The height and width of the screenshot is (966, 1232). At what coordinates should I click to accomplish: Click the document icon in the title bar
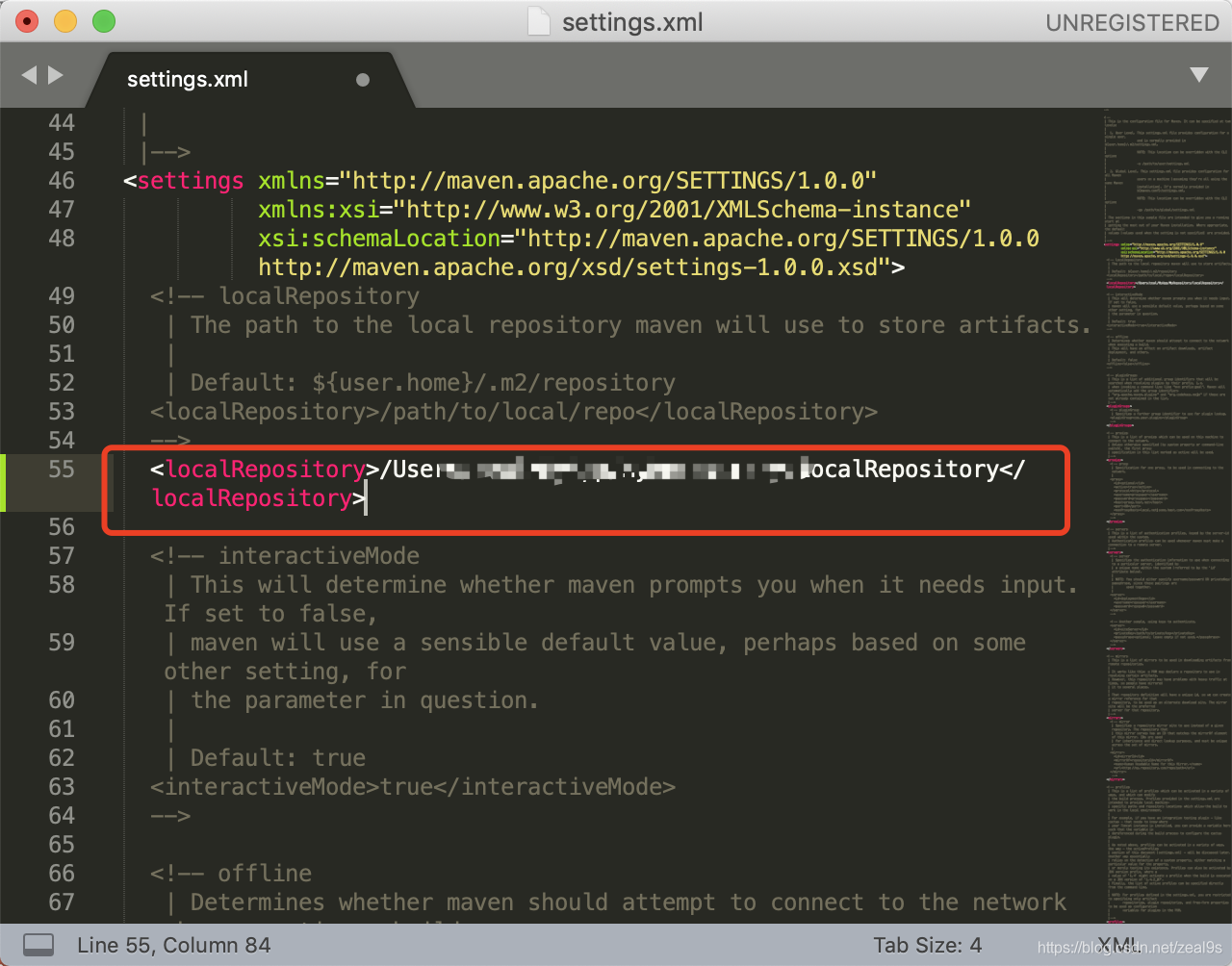[x=539, y=21]
